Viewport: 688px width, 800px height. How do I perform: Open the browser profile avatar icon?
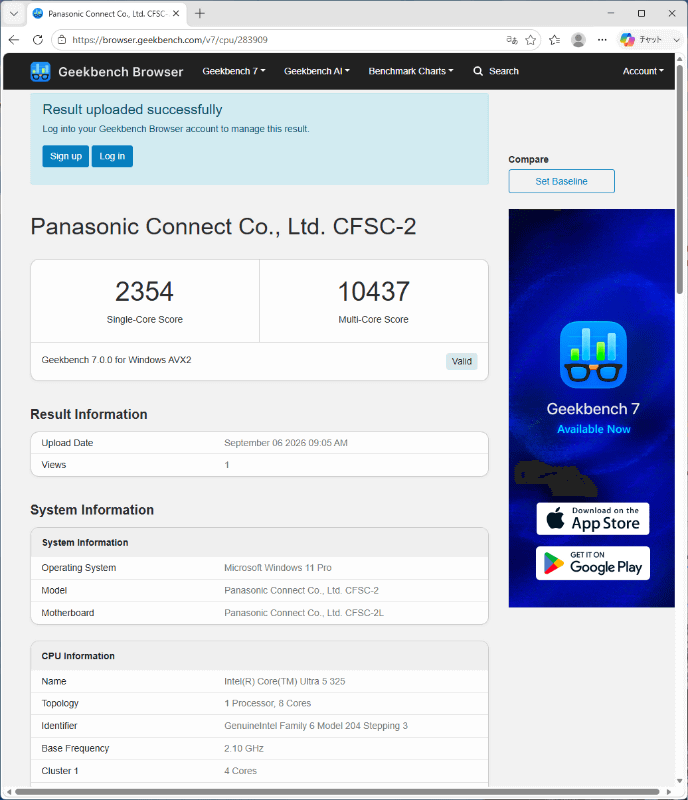tap(578, 40)
